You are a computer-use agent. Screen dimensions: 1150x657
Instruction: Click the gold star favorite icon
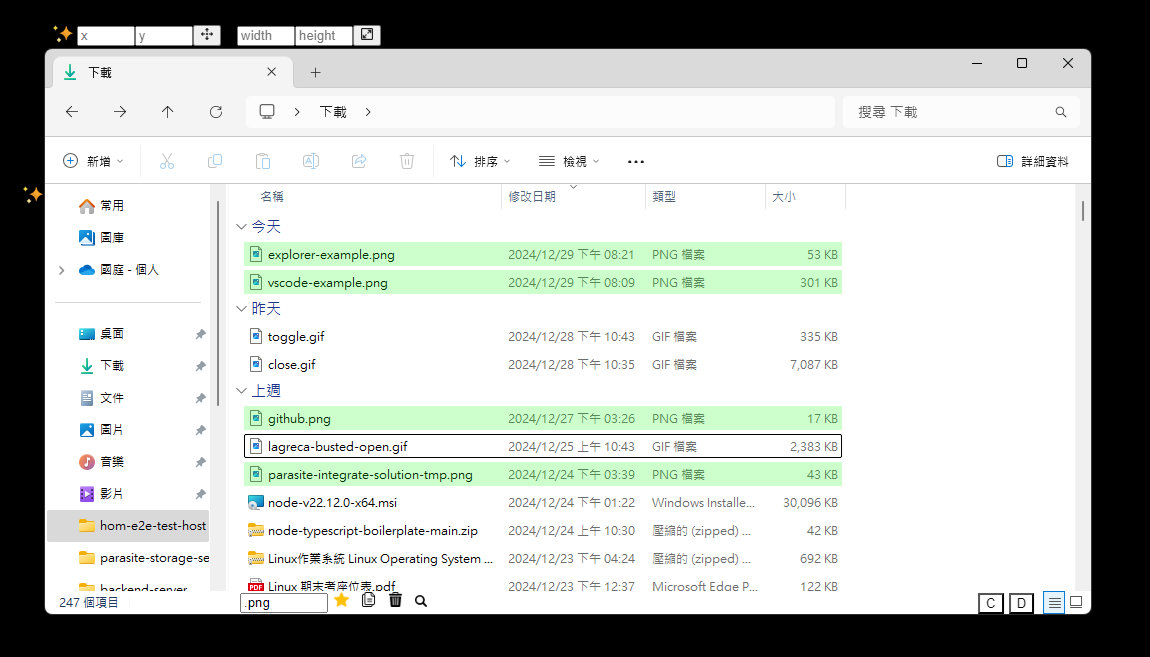click(x=341, y=600)
